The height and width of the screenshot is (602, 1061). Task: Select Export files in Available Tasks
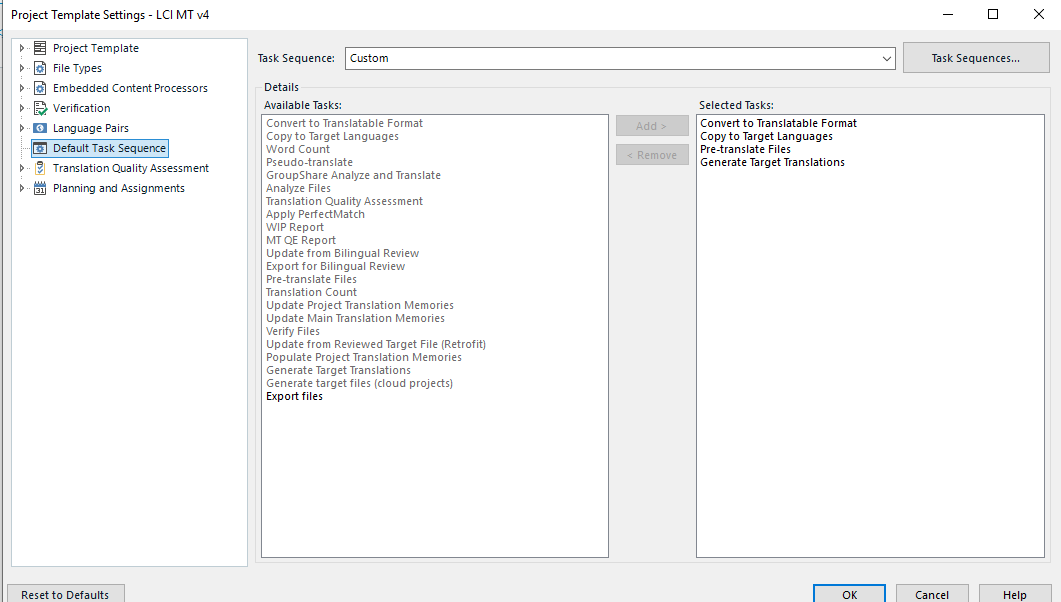[293, 396]
